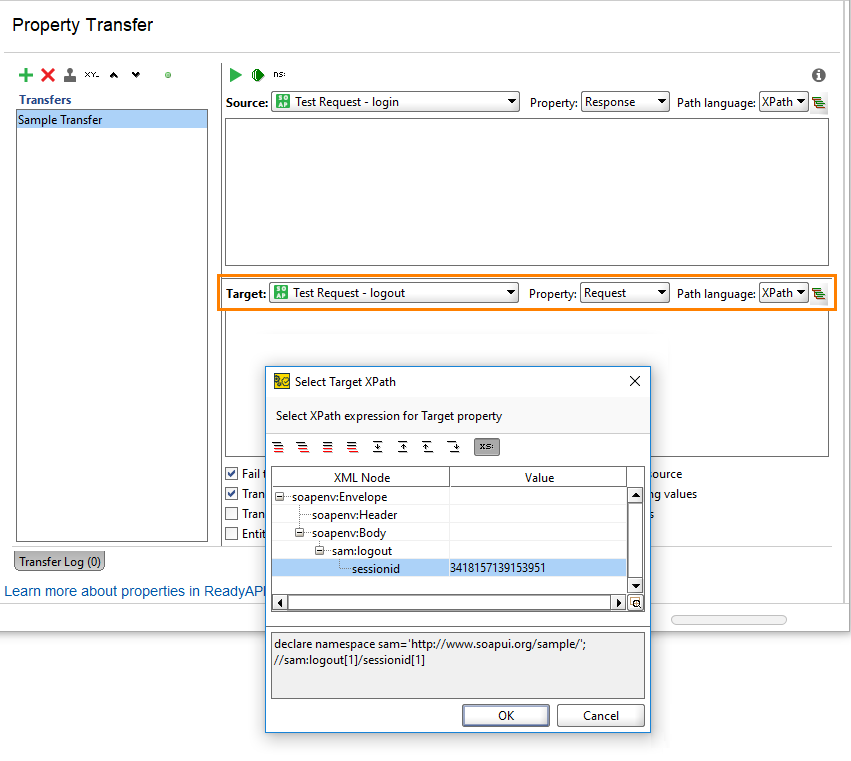Collapse the sam:logout node
Image resolution: width=851 pixels, height=761 pixels.
tap(320, 550)
